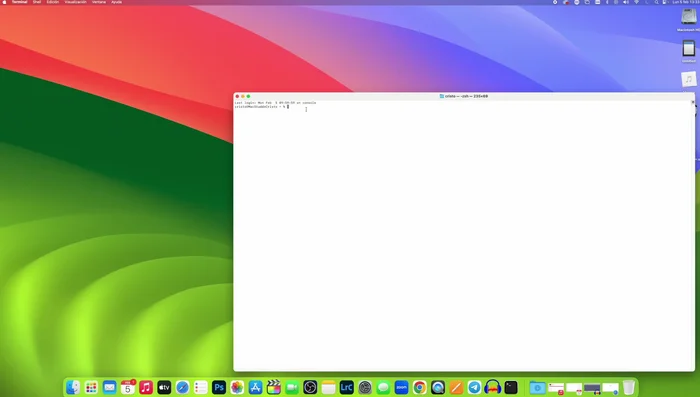Viewport: 700px width, 397px height.
Task: Open the Visualización menu
Action: coord(75,2)
